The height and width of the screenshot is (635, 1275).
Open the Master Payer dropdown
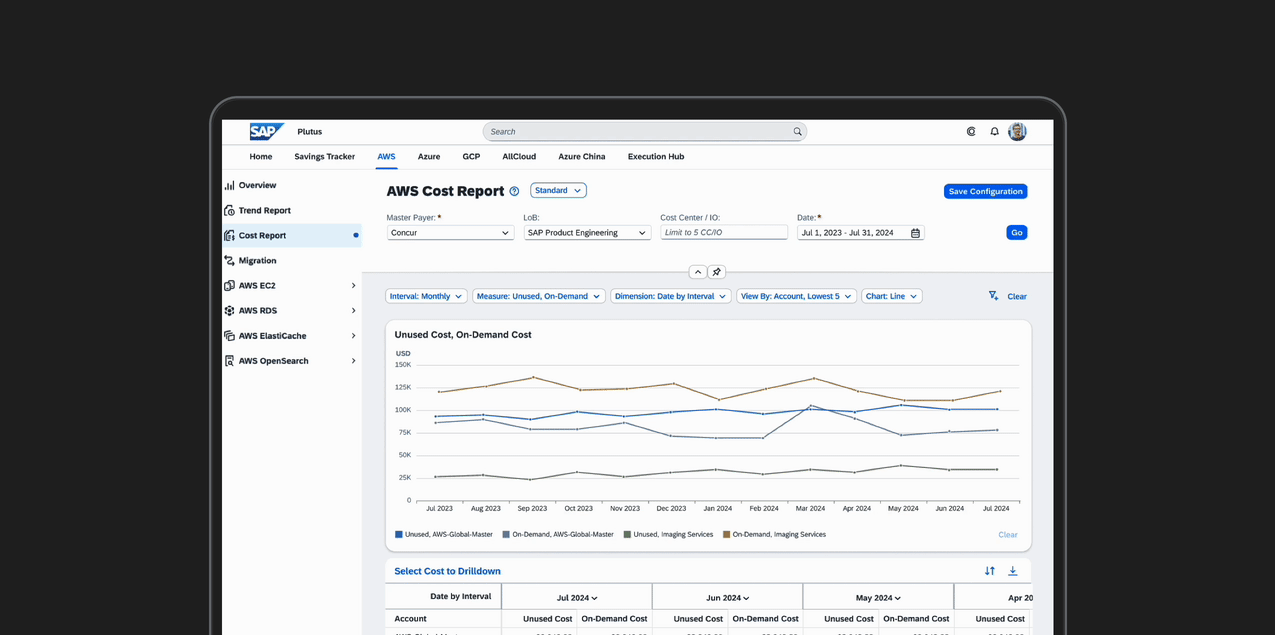click(450, 233)
